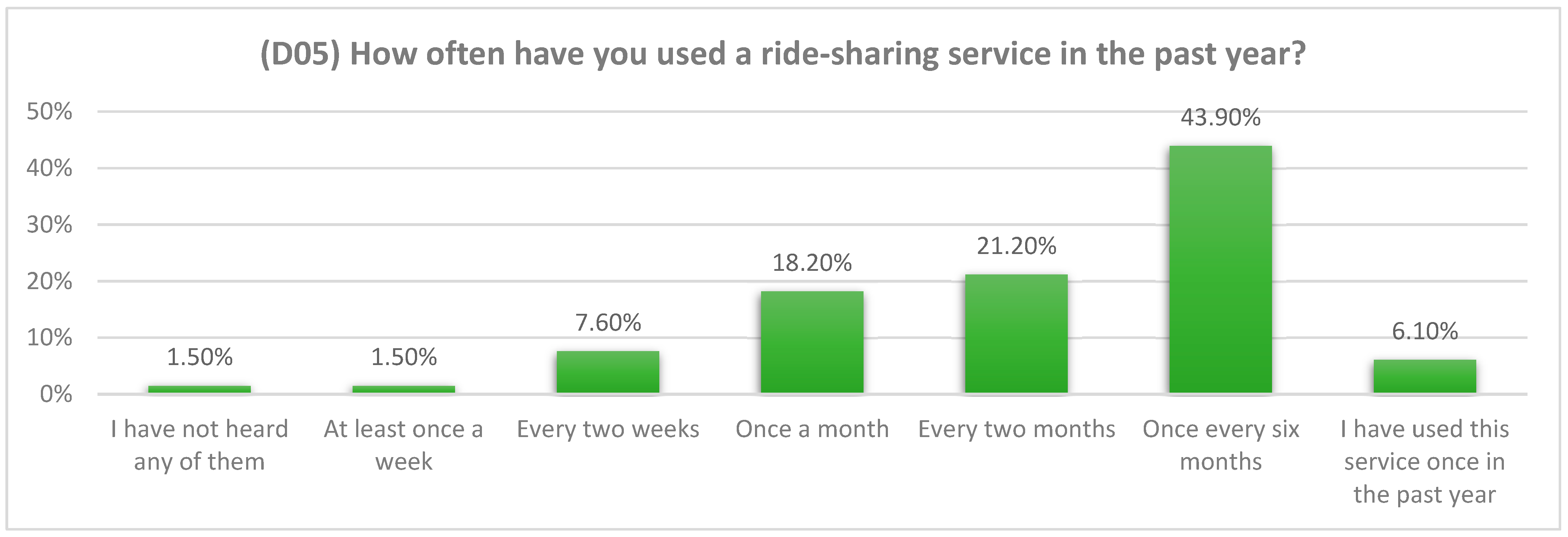Select the 7.60% data label
Viewport: 1568px width, 537px height.
pos(607,323)
